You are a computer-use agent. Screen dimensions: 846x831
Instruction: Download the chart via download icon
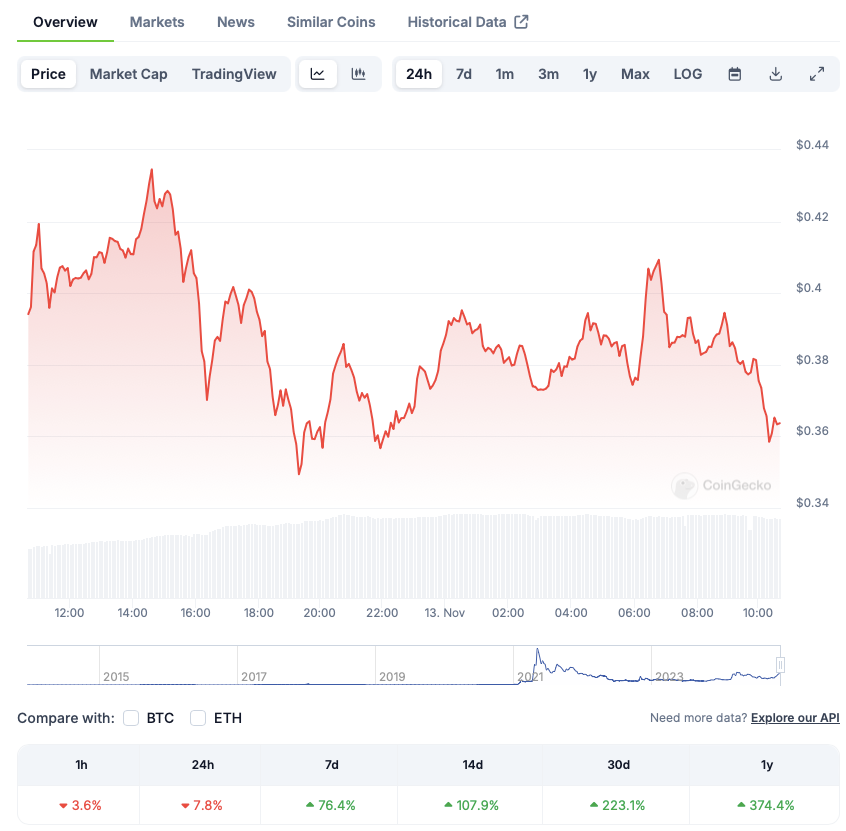[x=776, y=73]
